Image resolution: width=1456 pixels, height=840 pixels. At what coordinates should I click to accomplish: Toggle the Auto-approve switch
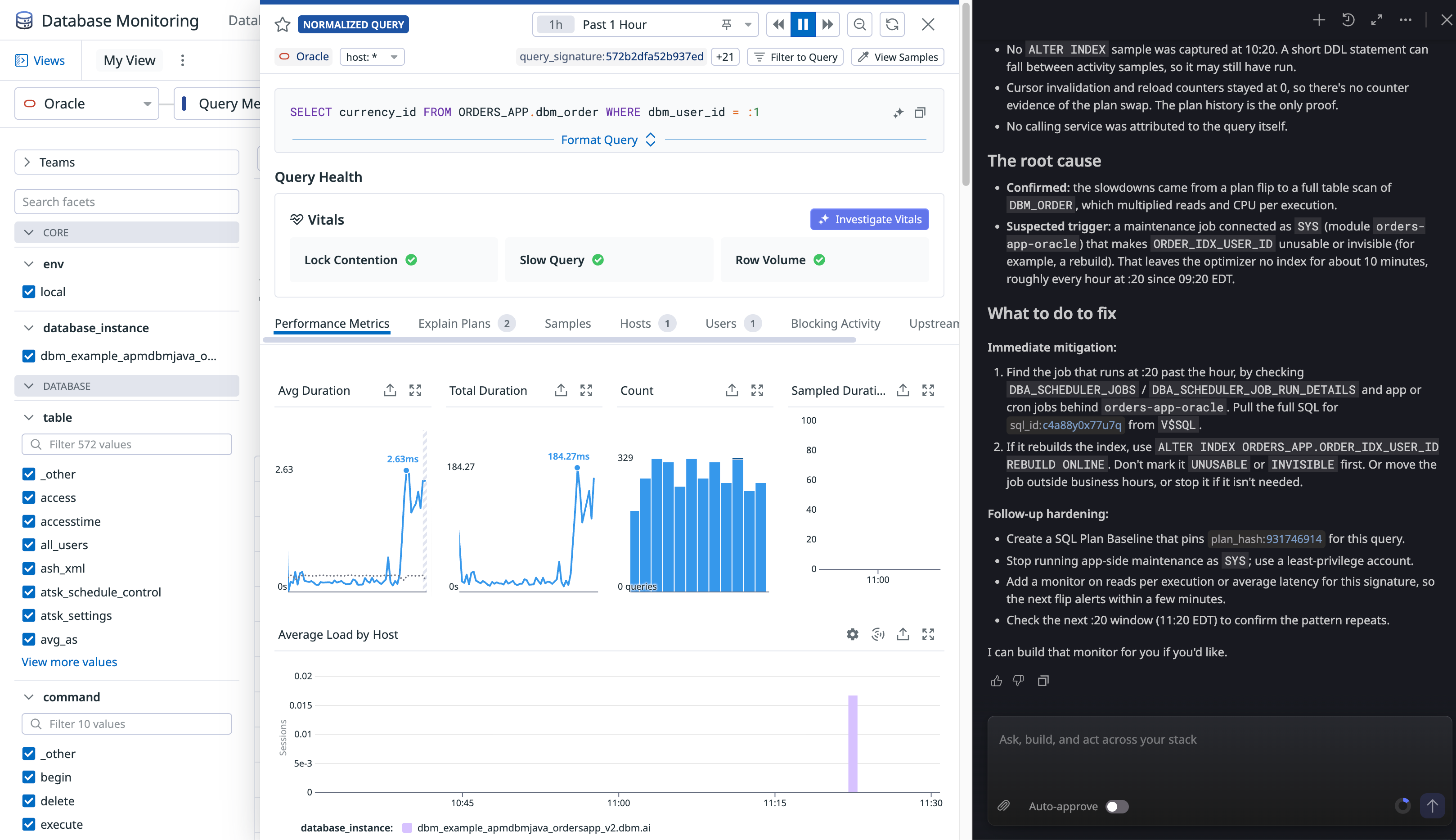point(1117,807)
